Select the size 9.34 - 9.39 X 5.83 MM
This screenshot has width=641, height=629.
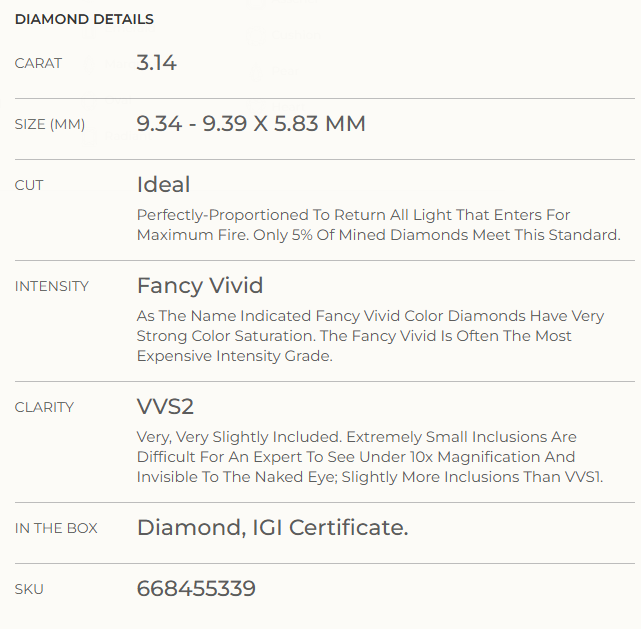pyautogui.click(x=251, y=123)
